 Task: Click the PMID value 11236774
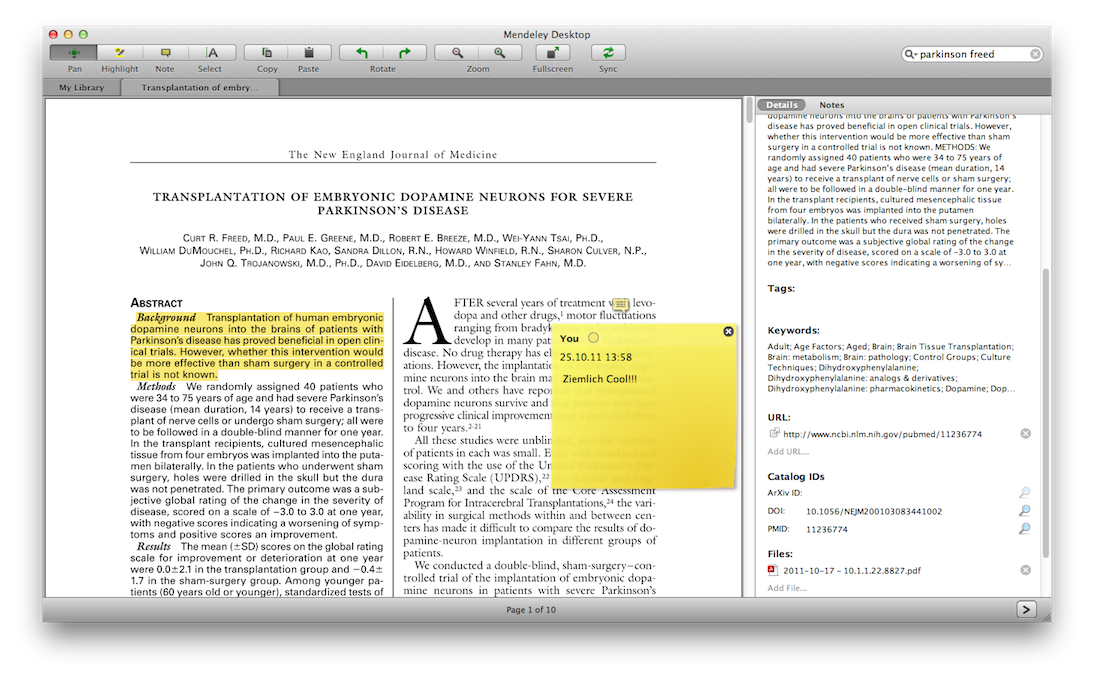coord(827,530)
